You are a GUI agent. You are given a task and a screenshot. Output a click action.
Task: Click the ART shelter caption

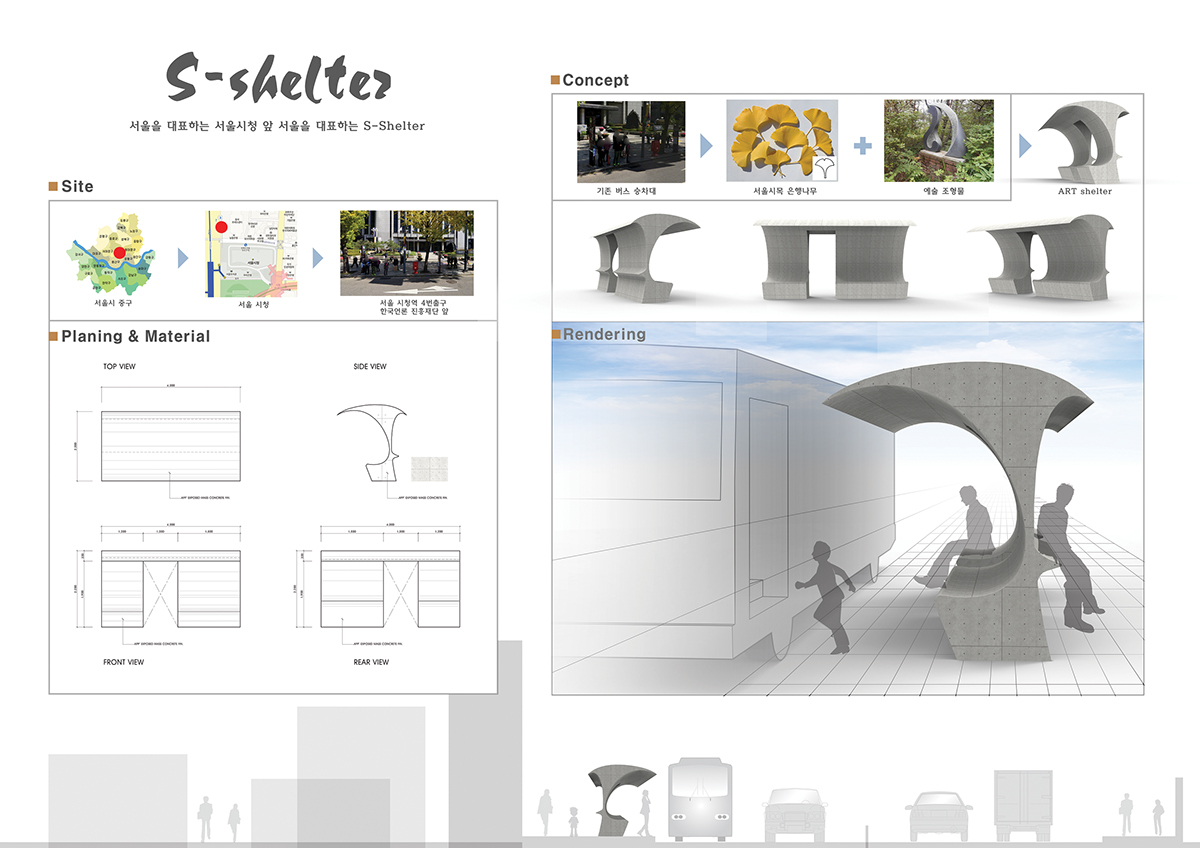click(x=1085, y=191)
